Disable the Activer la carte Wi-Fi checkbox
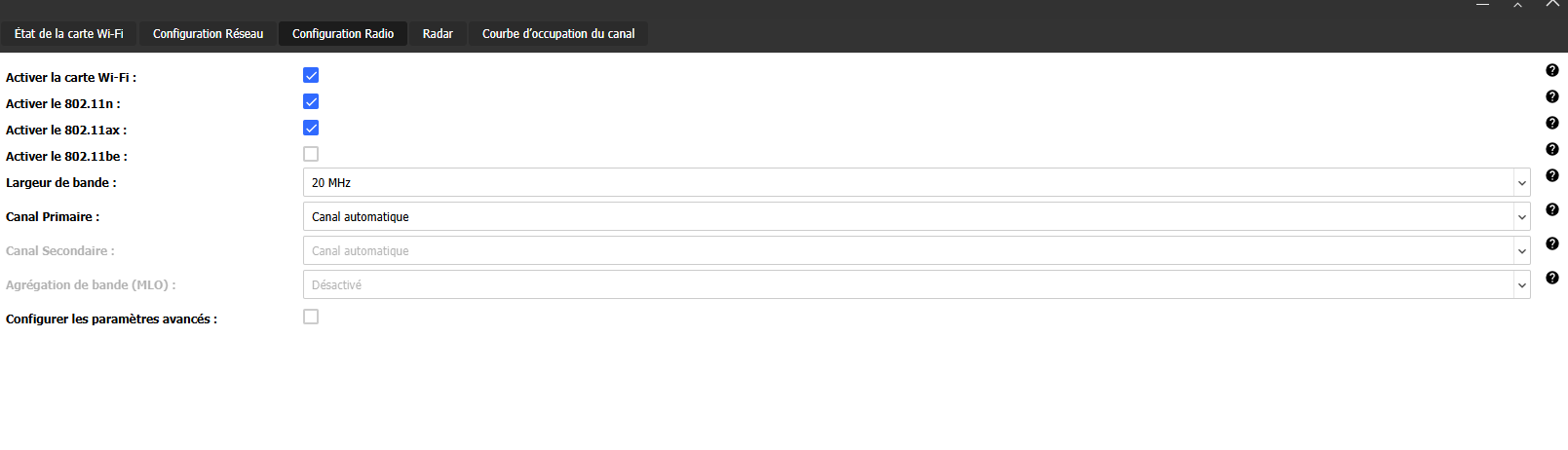 coord(311,75)
